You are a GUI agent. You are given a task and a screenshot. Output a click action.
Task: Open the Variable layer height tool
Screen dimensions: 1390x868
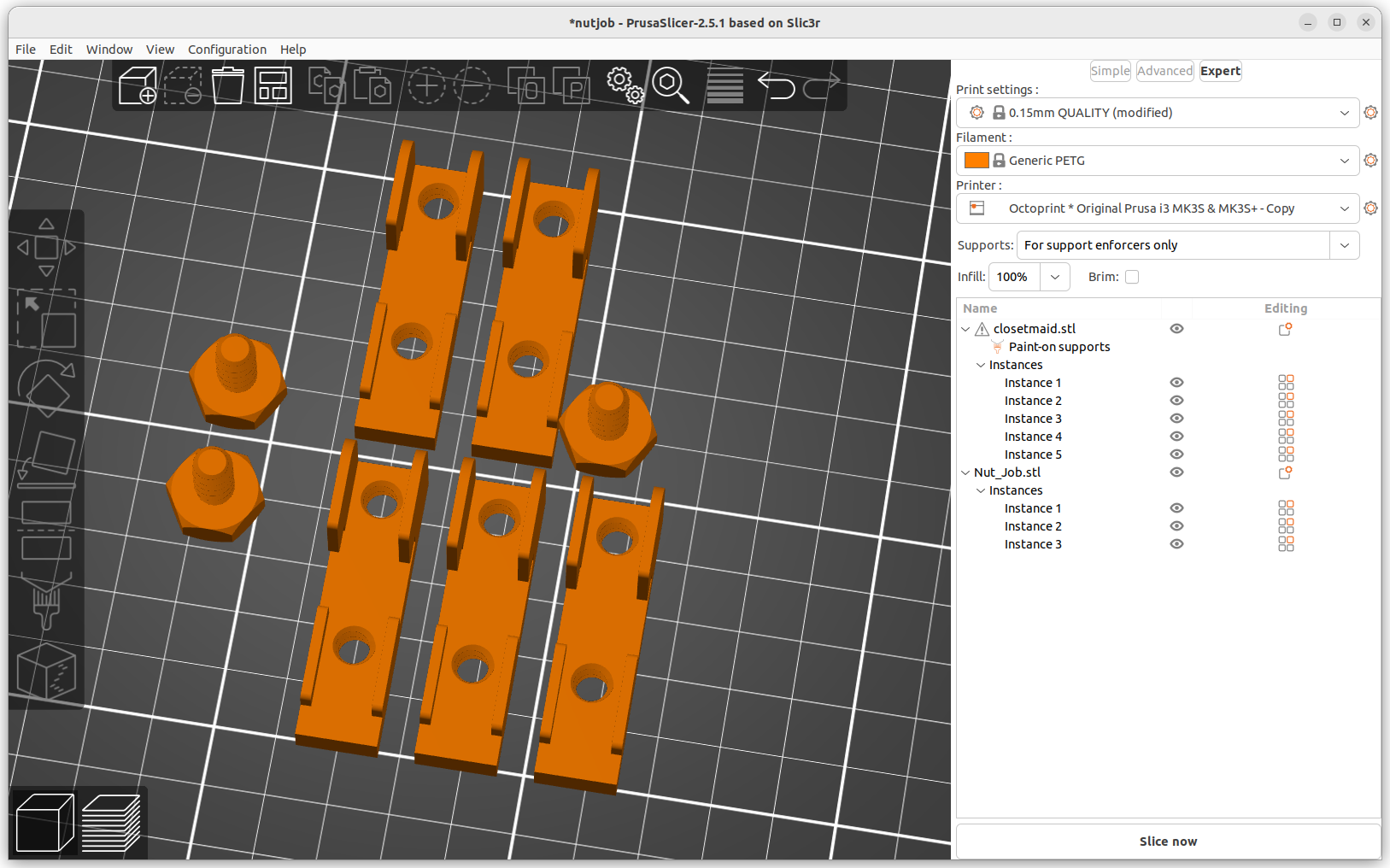pos(724,85)
